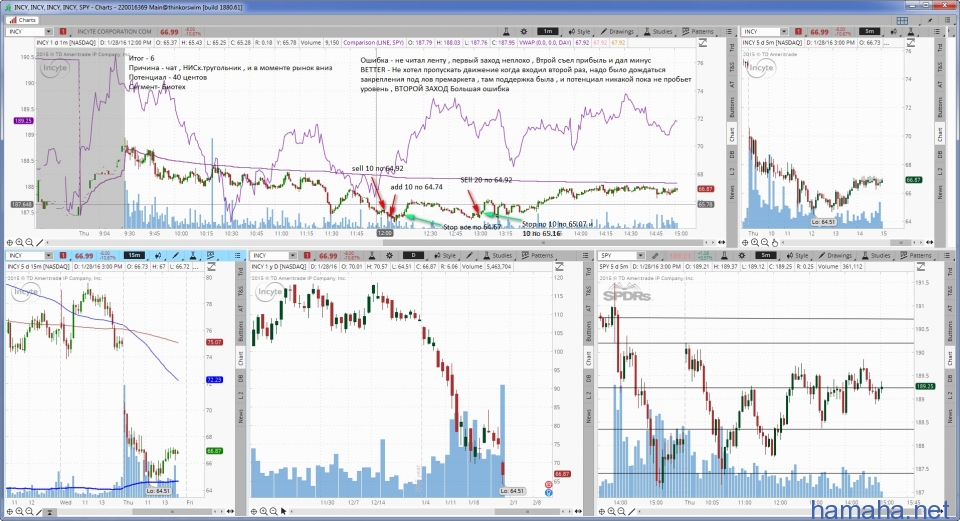Viewport: 960px width, 521px height.
Task: Open Patterns menu in top-left chart
Action: 697,31
